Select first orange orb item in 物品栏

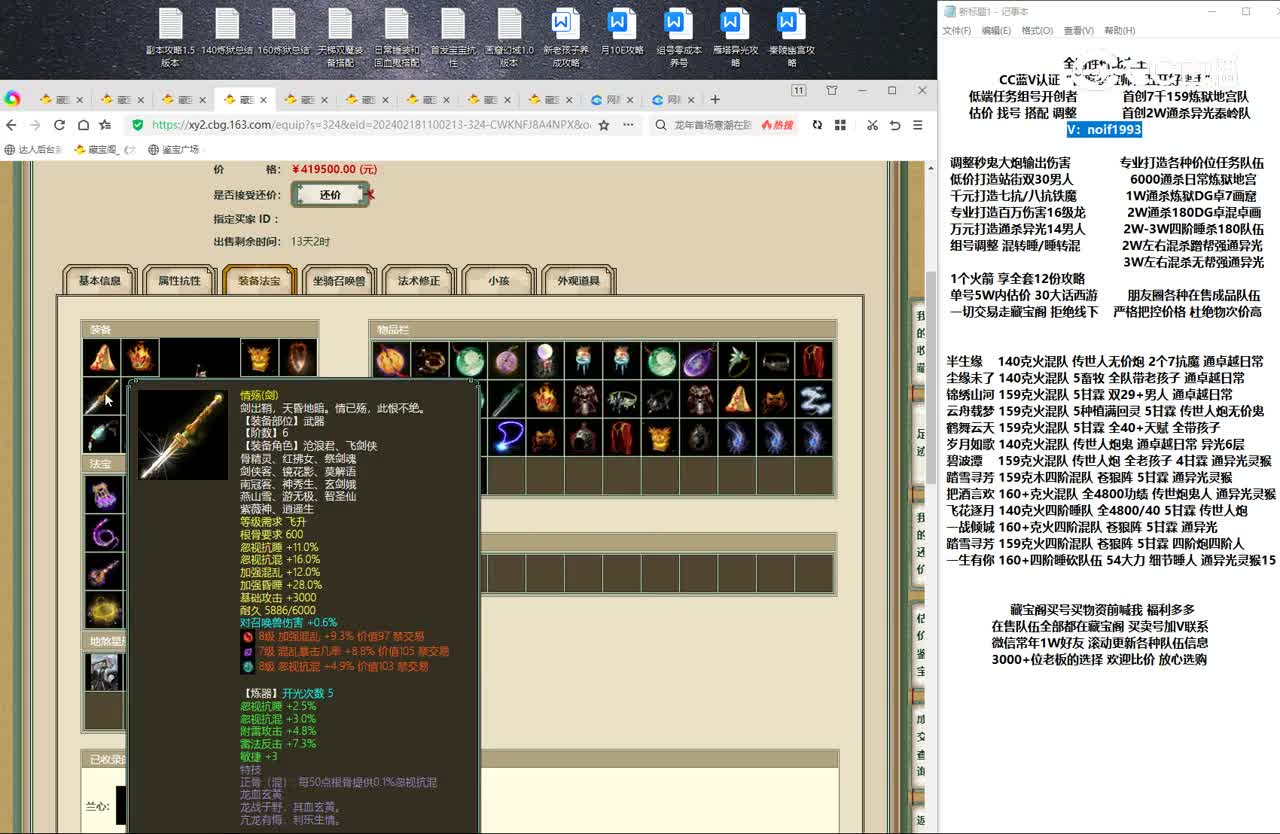click(391, 360)
